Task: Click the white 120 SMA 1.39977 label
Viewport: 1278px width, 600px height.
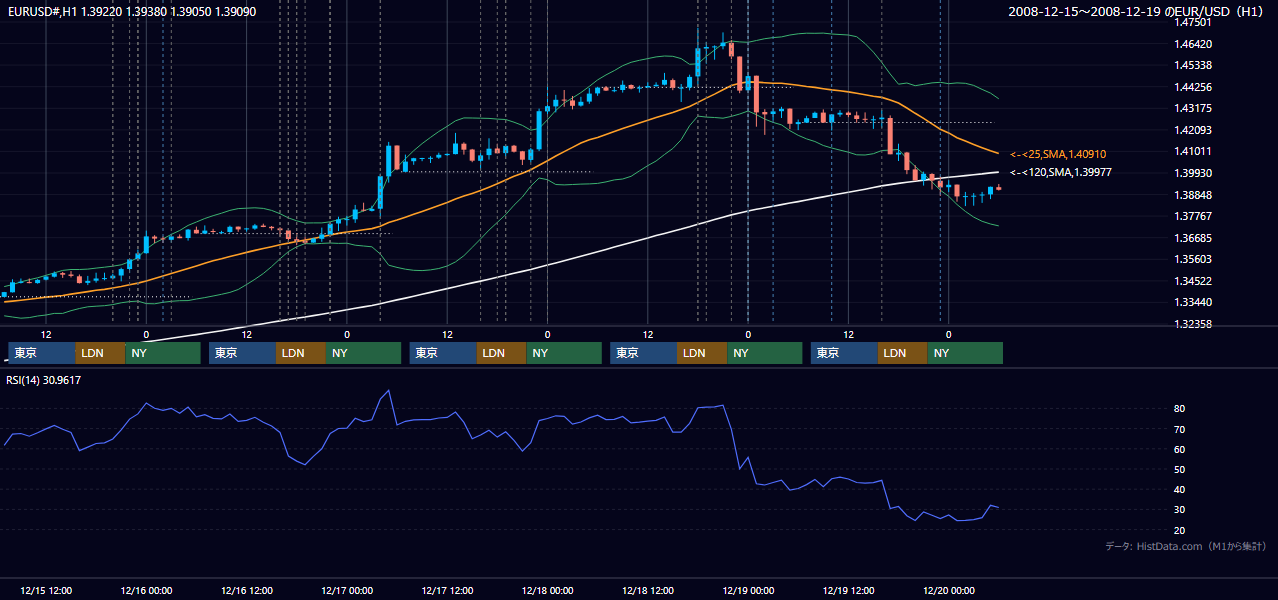Action: coord(1059,172)
